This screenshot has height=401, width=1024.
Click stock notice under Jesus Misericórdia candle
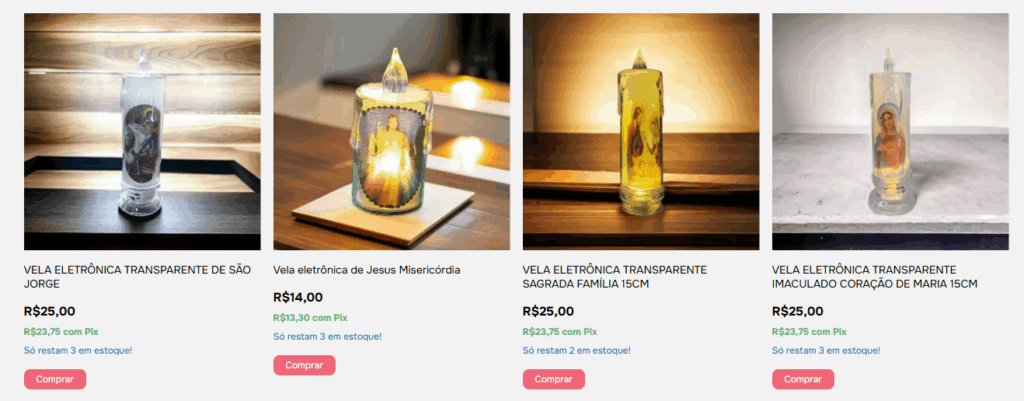(327, 336)
